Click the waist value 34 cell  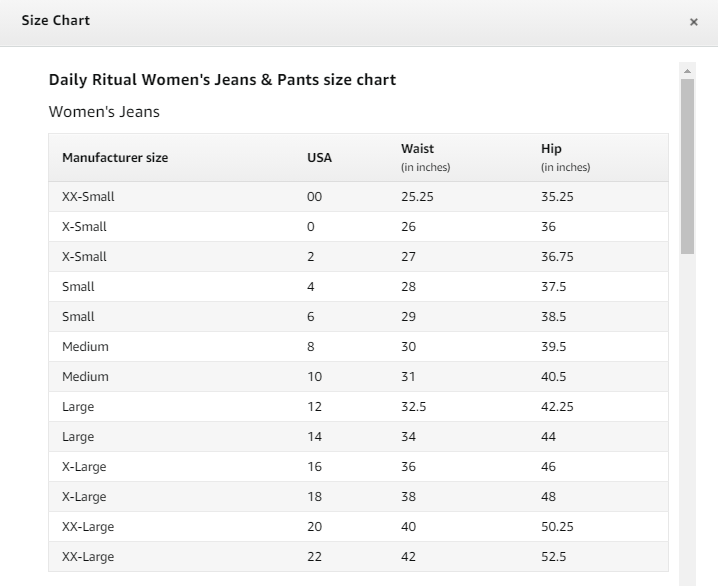(x=408, y=437)
